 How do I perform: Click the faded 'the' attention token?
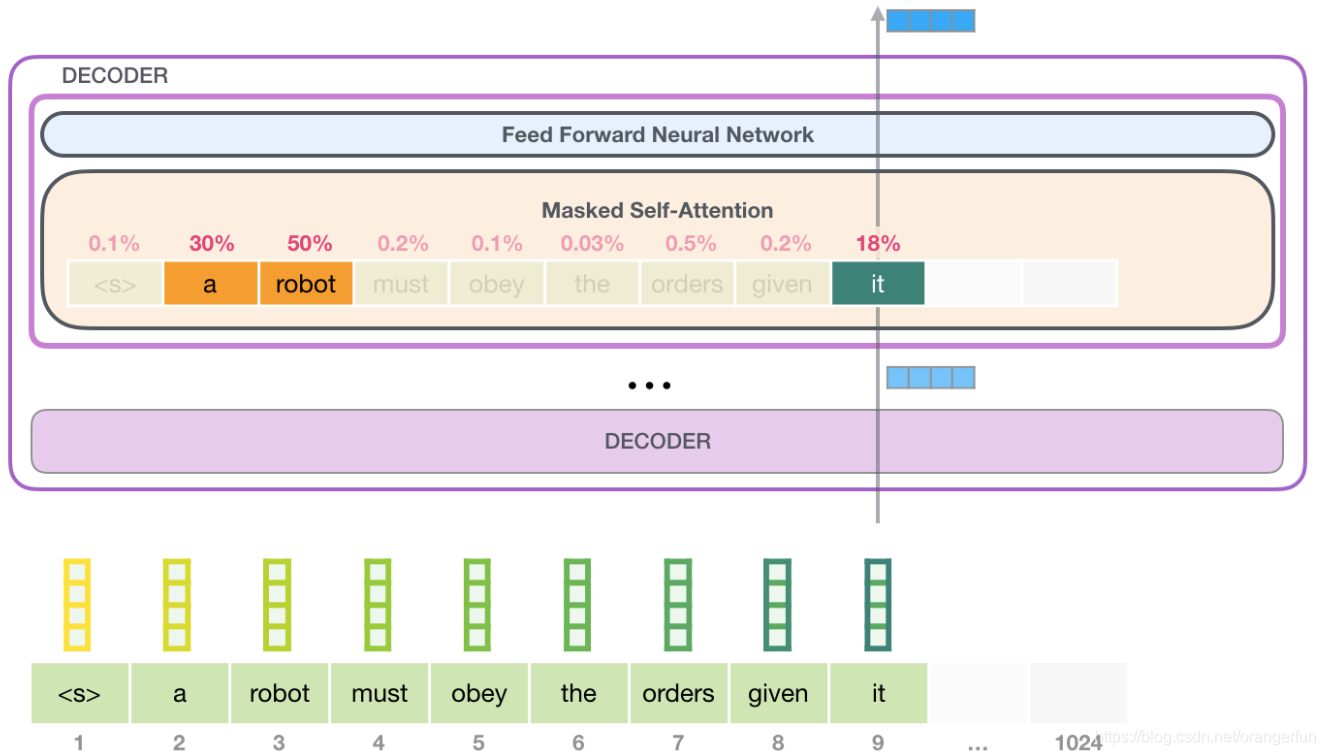592,284
